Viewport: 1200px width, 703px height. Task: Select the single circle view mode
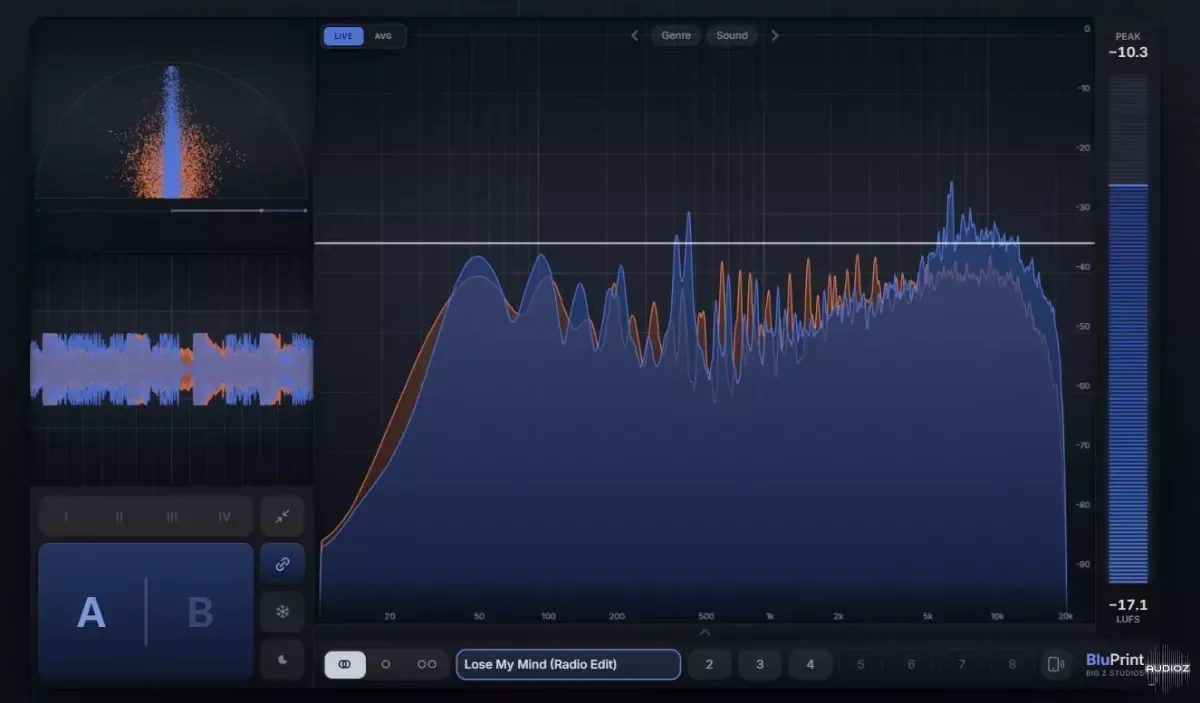[x=386, y=664]
